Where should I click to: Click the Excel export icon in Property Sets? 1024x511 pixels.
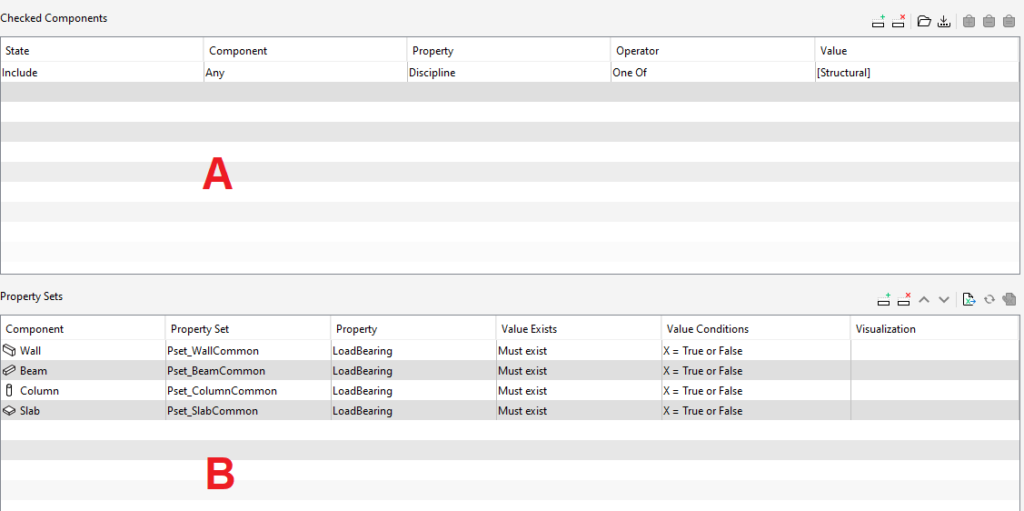coord(968,299)
